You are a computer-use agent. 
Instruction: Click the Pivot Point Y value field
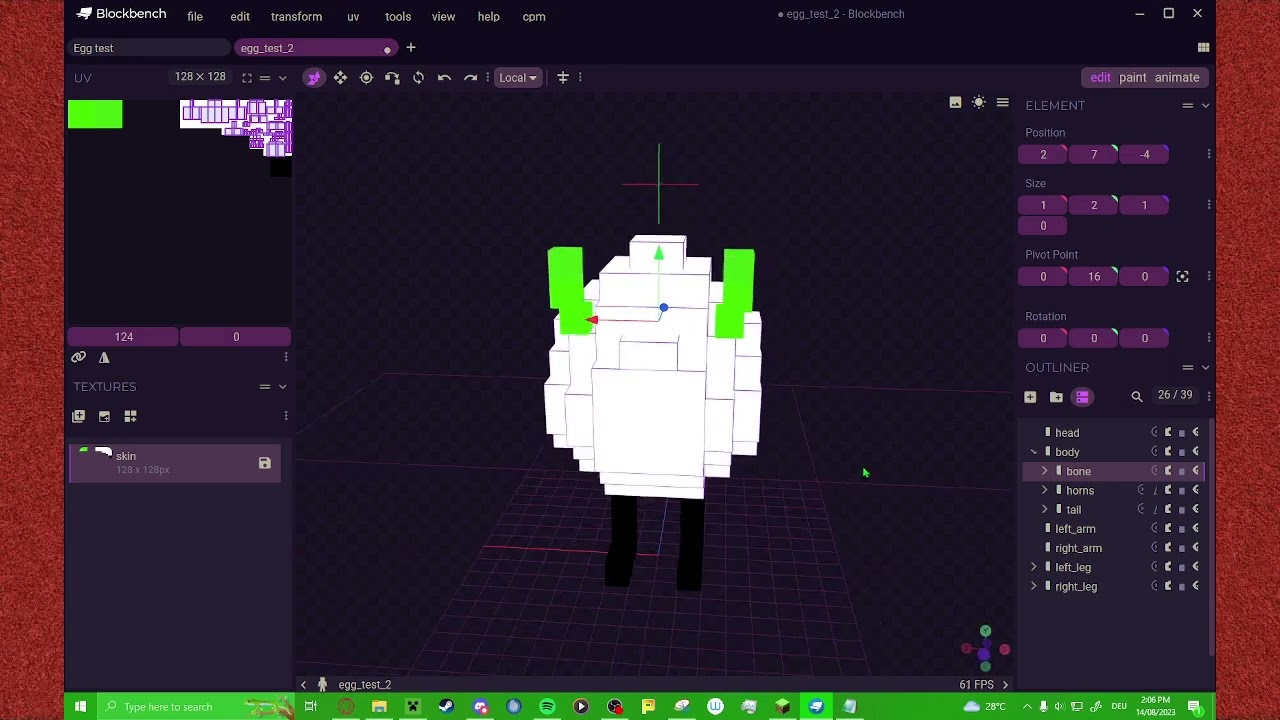(x=1093, y=277)
